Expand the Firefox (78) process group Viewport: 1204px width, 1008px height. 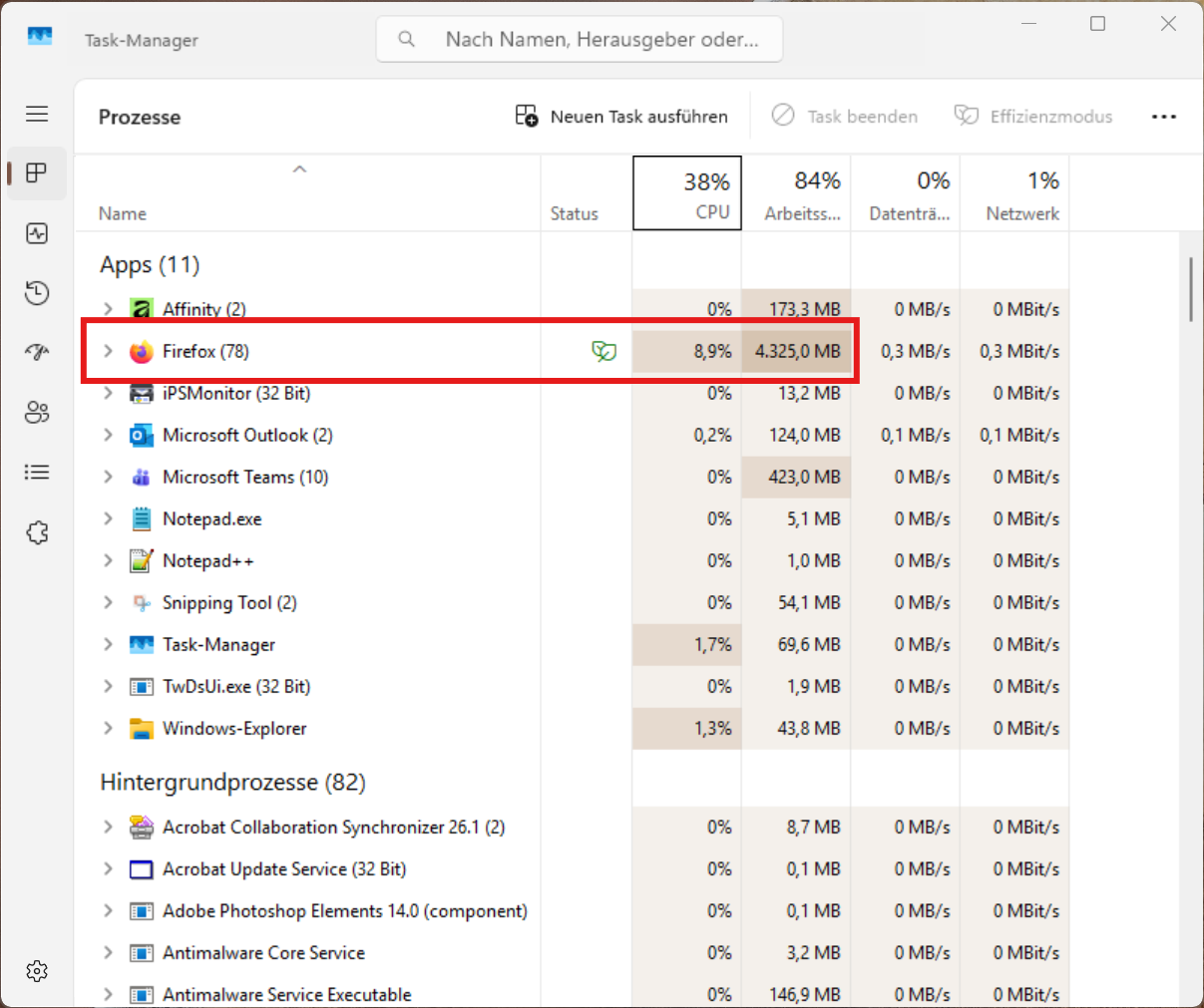click(x=108, y=351)
